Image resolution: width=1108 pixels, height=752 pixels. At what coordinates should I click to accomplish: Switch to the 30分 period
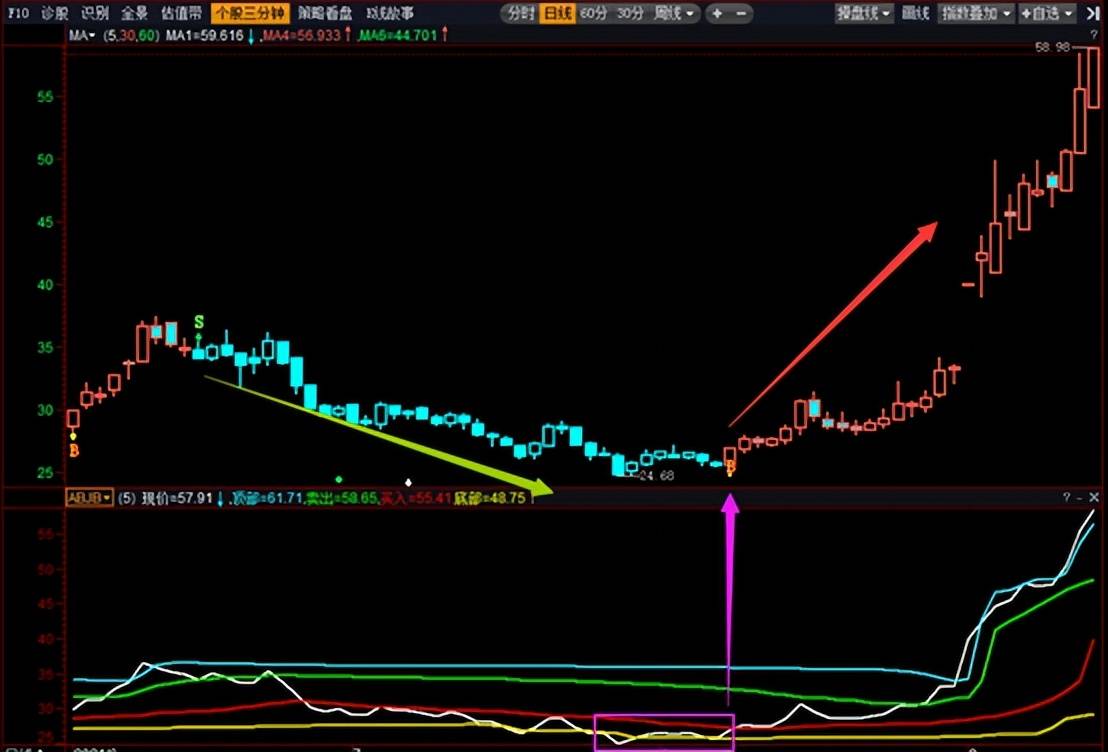pyautogui.click(x=630, y=13)
